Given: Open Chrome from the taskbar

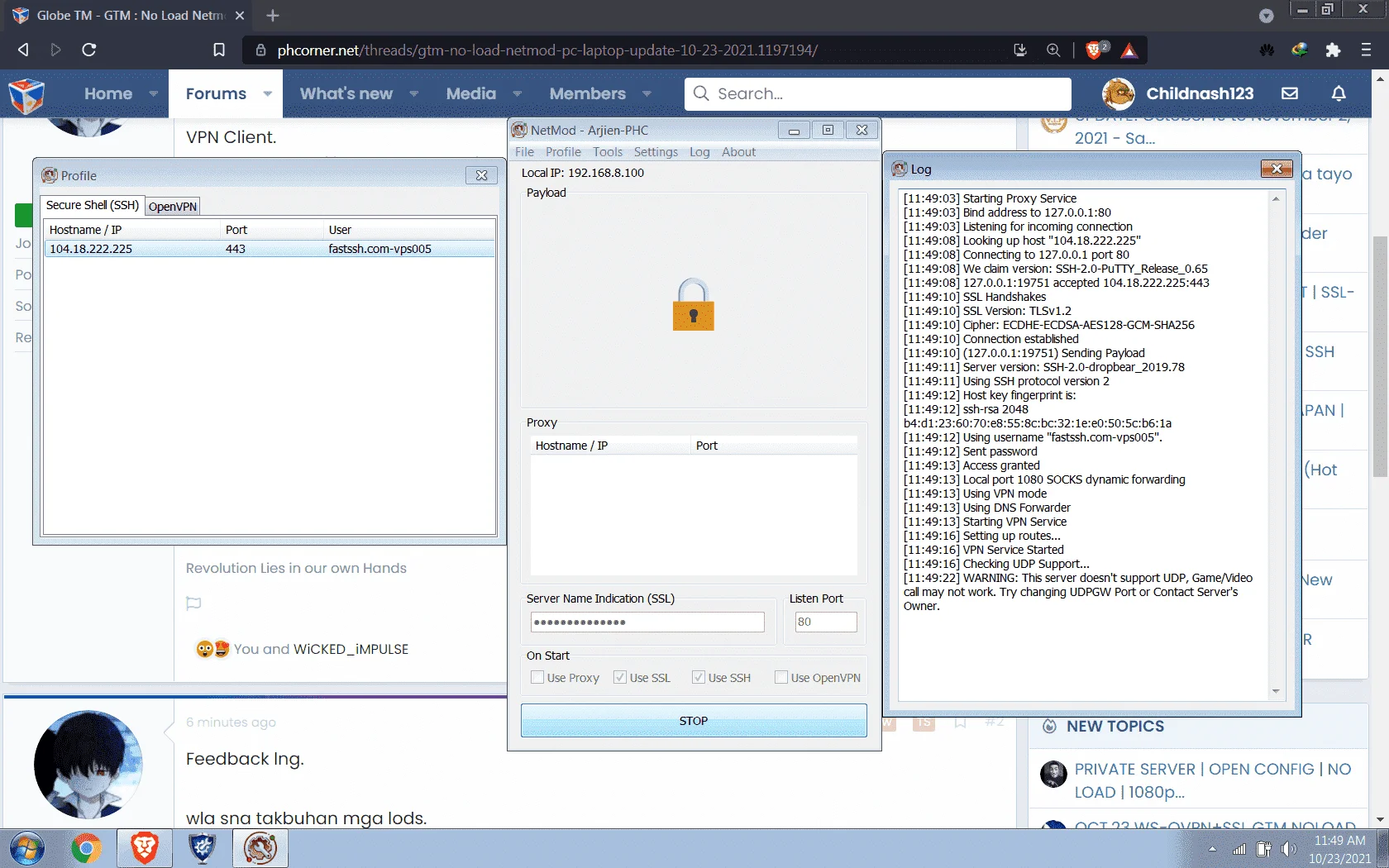Looking at the screenshot, I should pos(86,849).
